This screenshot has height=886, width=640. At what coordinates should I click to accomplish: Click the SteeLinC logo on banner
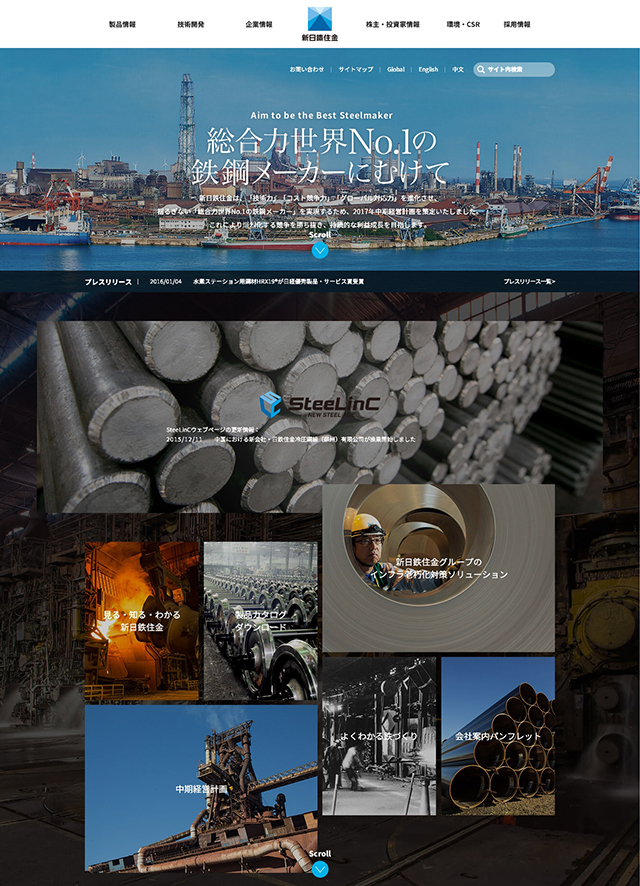[x=304, y=403]
